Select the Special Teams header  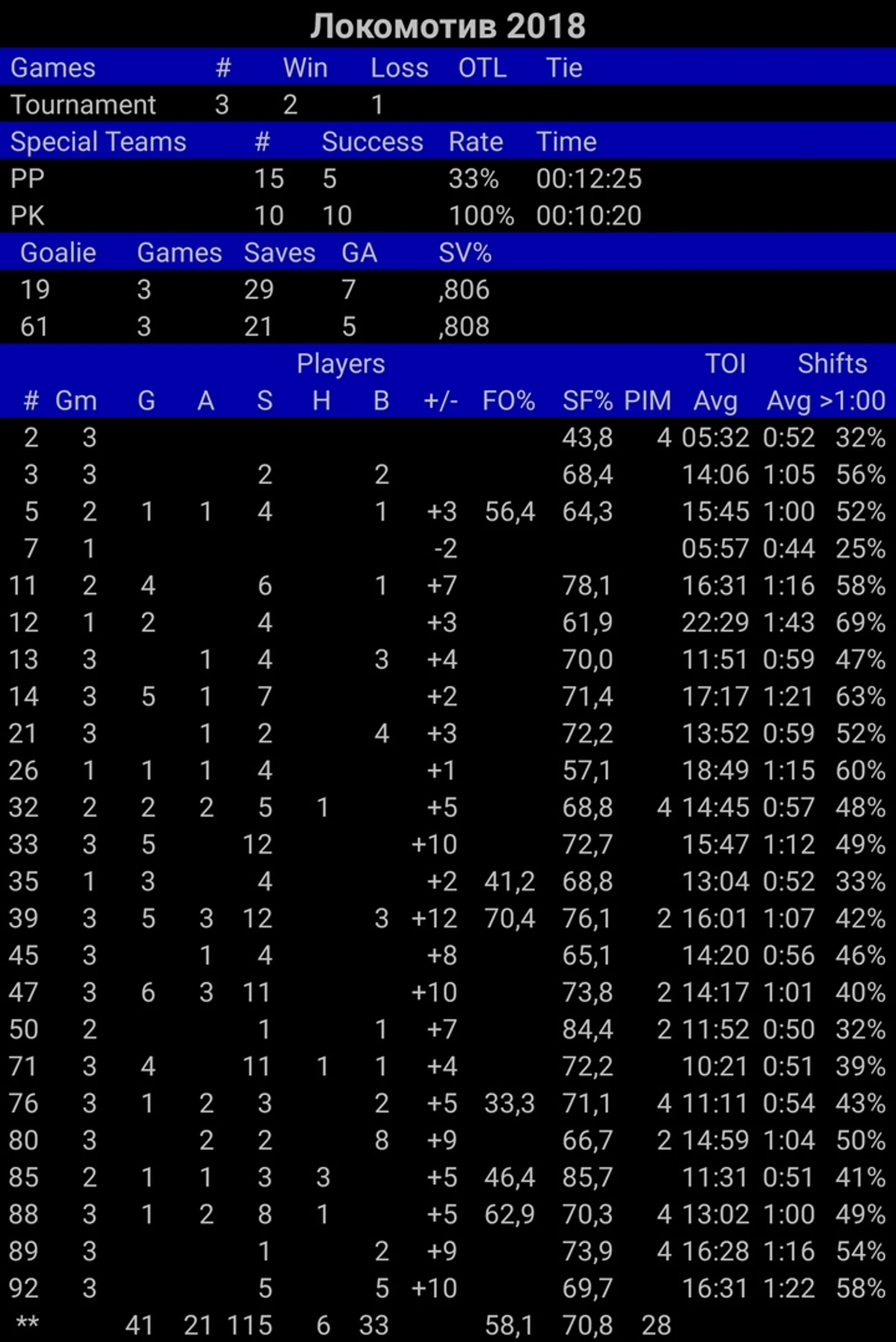pos(98,142)
